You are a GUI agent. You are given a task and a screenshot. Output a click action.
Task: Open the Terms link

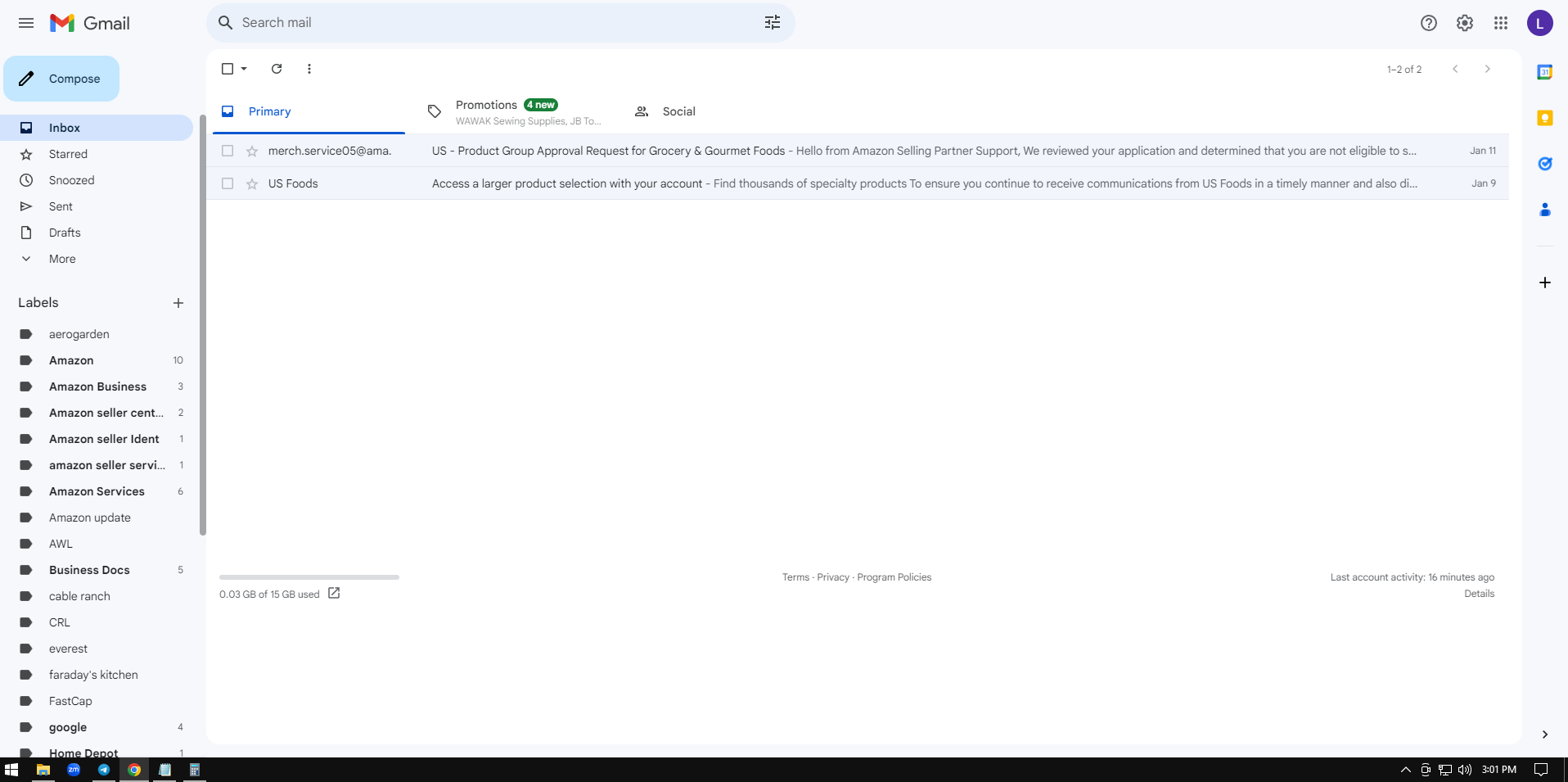(x=795, y=577)
